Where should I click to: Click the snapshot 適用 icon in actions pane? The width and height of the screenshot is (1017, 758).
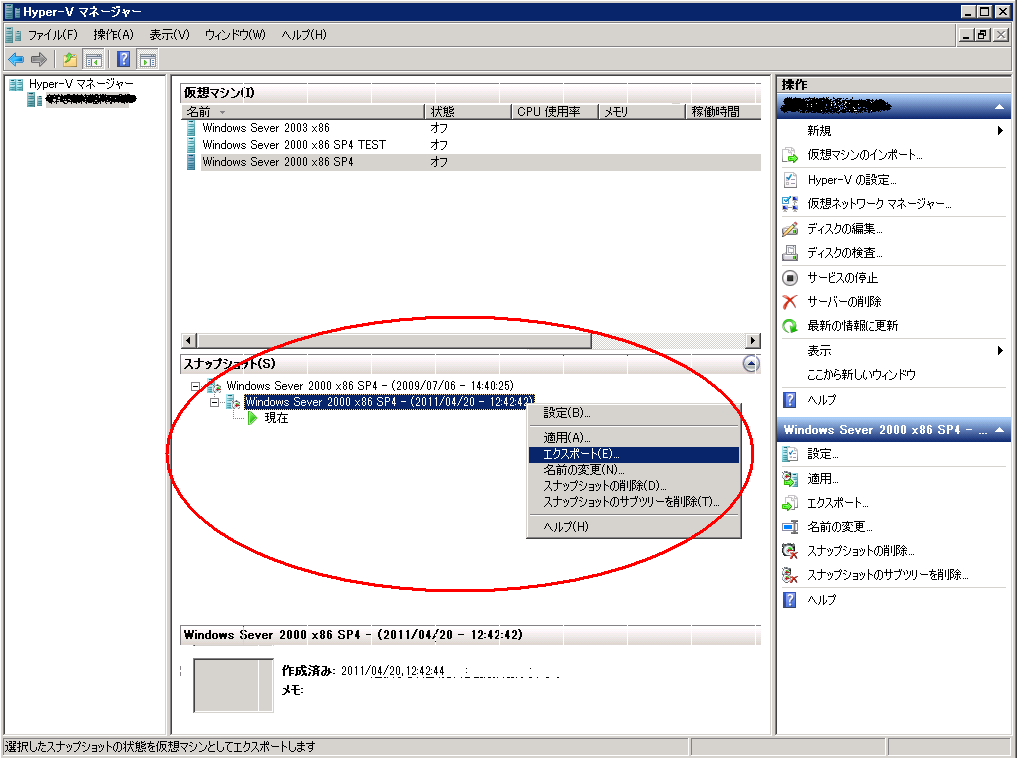(x=789, y=479)
